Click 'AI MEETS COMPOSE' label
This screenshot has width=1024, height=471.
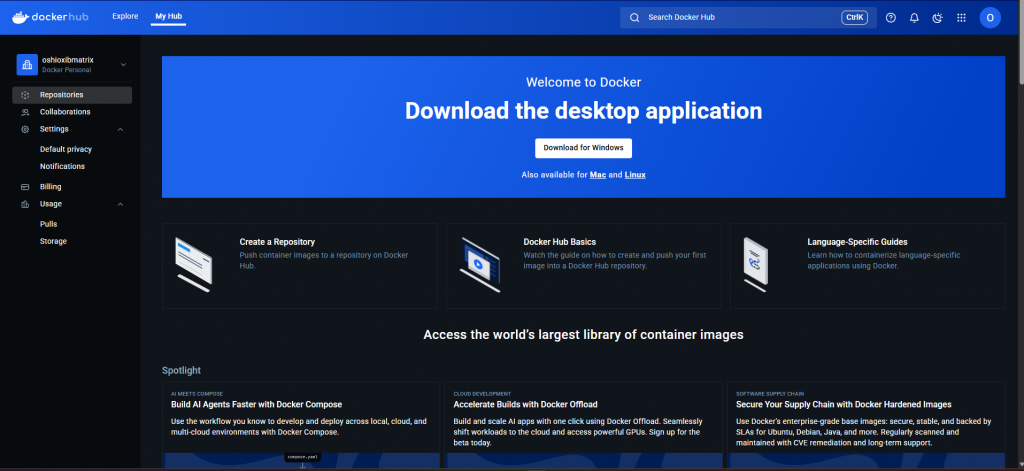197,394
